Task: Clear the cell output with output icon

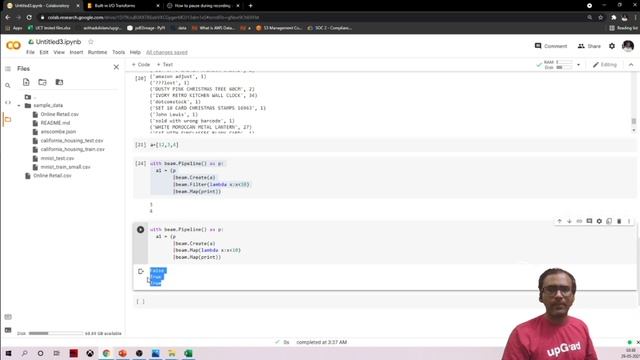Action: 141,271
